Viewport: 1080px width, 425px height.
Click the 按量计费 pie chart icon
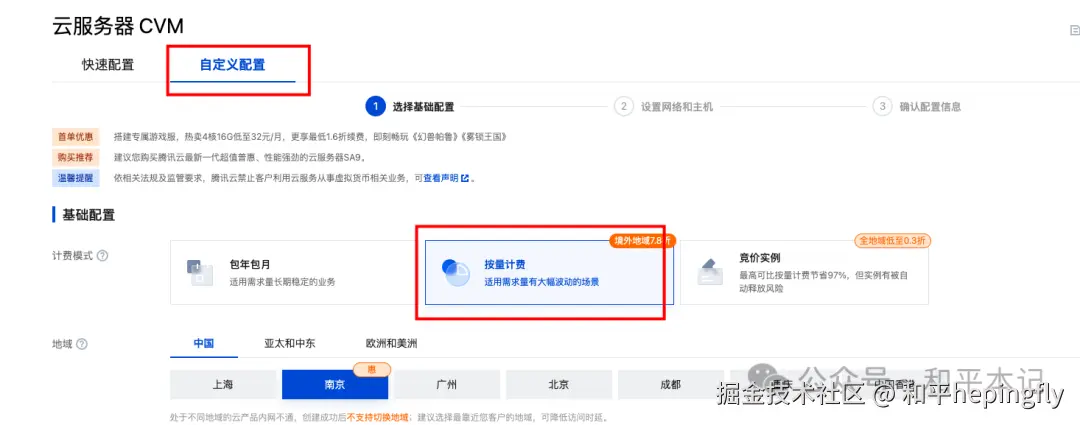455,273
